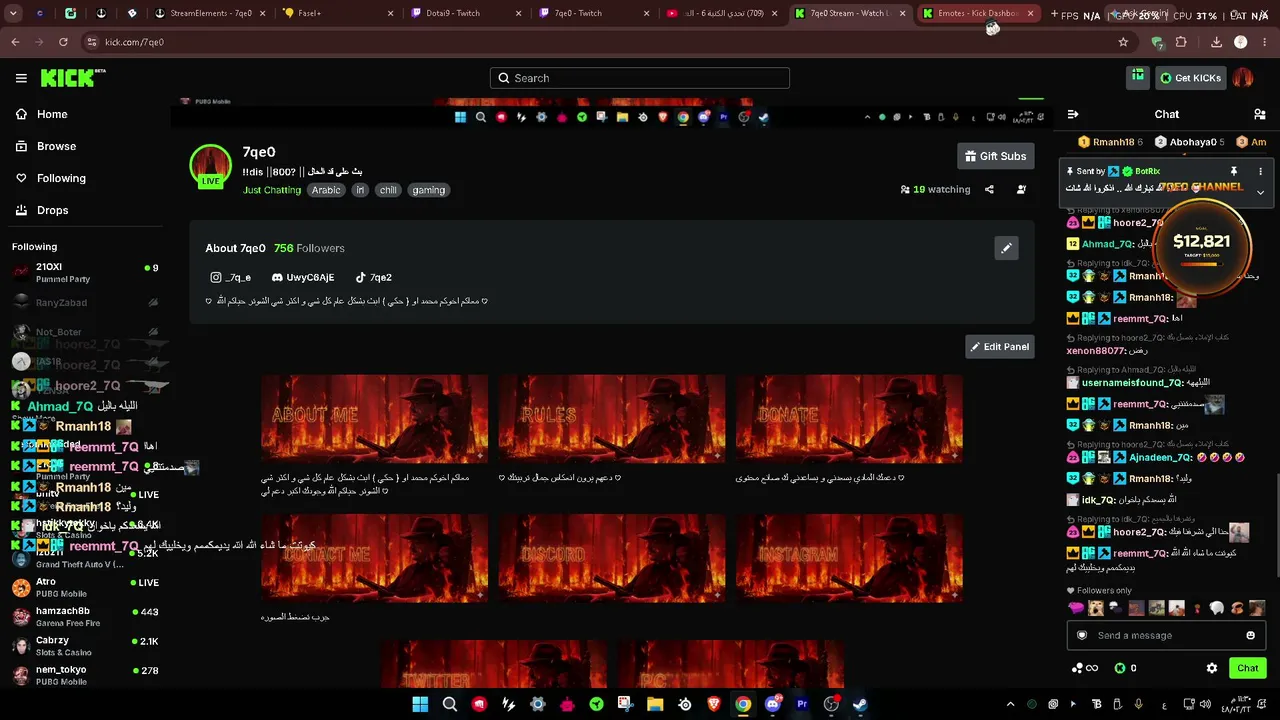Edit the About 7qe0 section (pencil)
The width and height of the screenshot is (1280, 720).
(x=1006, y=248)
